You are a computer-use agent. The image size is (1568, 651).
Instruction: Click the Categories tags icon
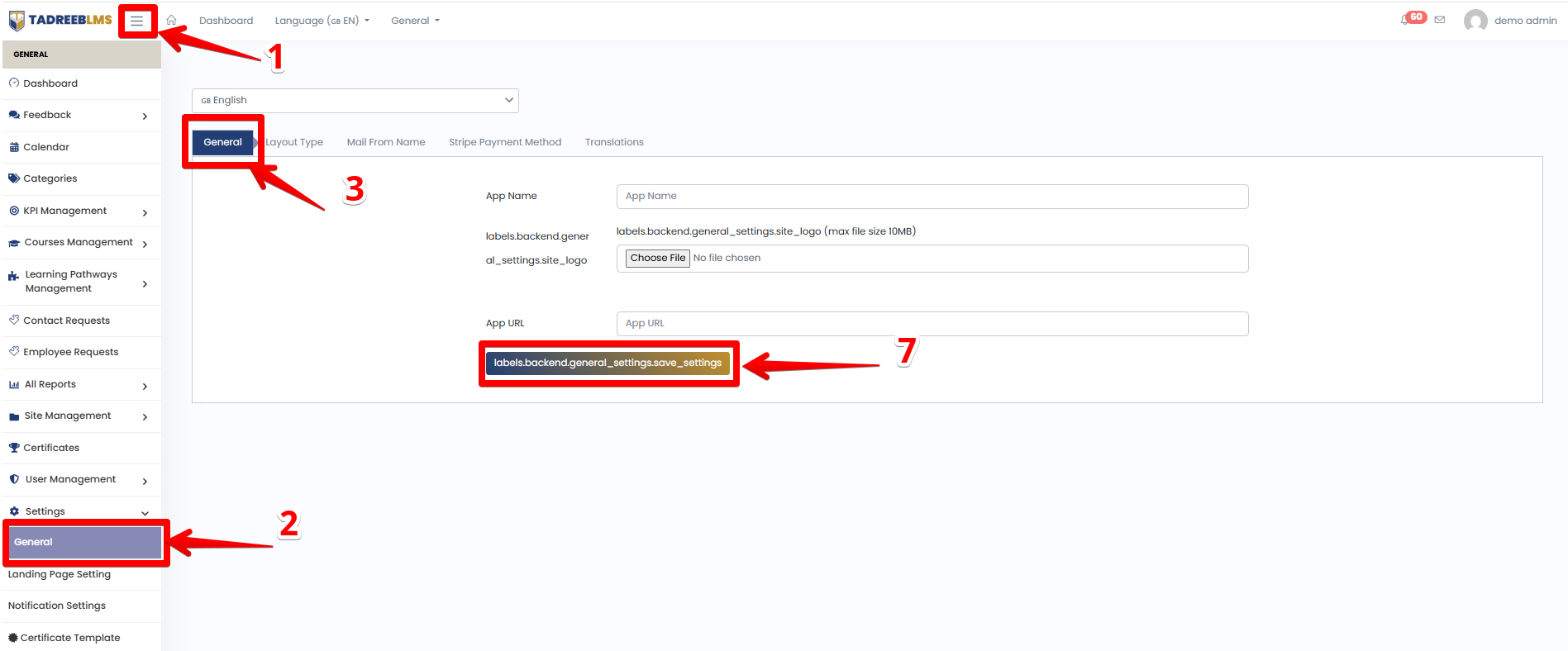[x=14, y=178]
